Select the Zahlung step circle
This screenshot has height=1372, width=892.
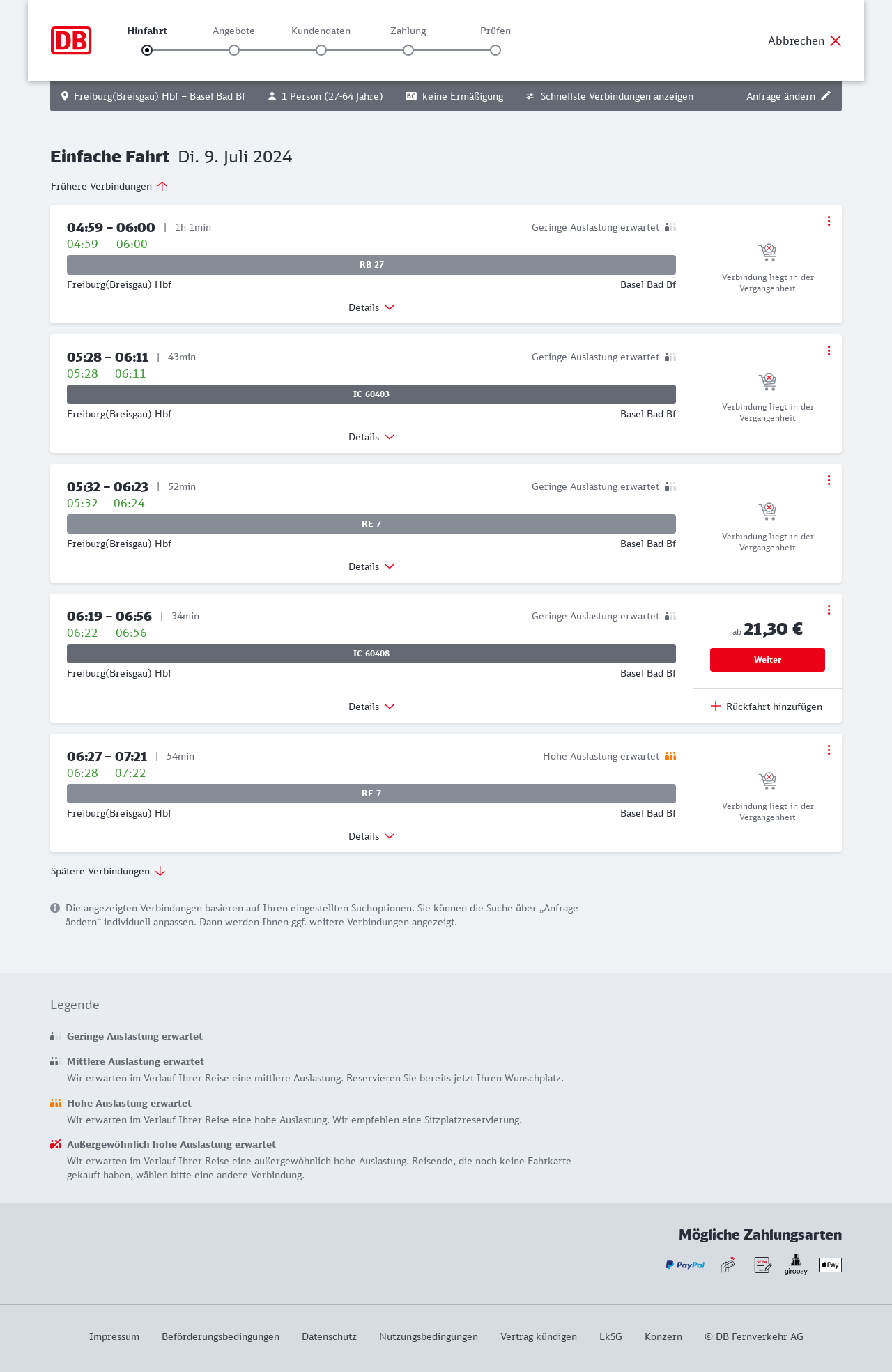(x=408, y=50)
